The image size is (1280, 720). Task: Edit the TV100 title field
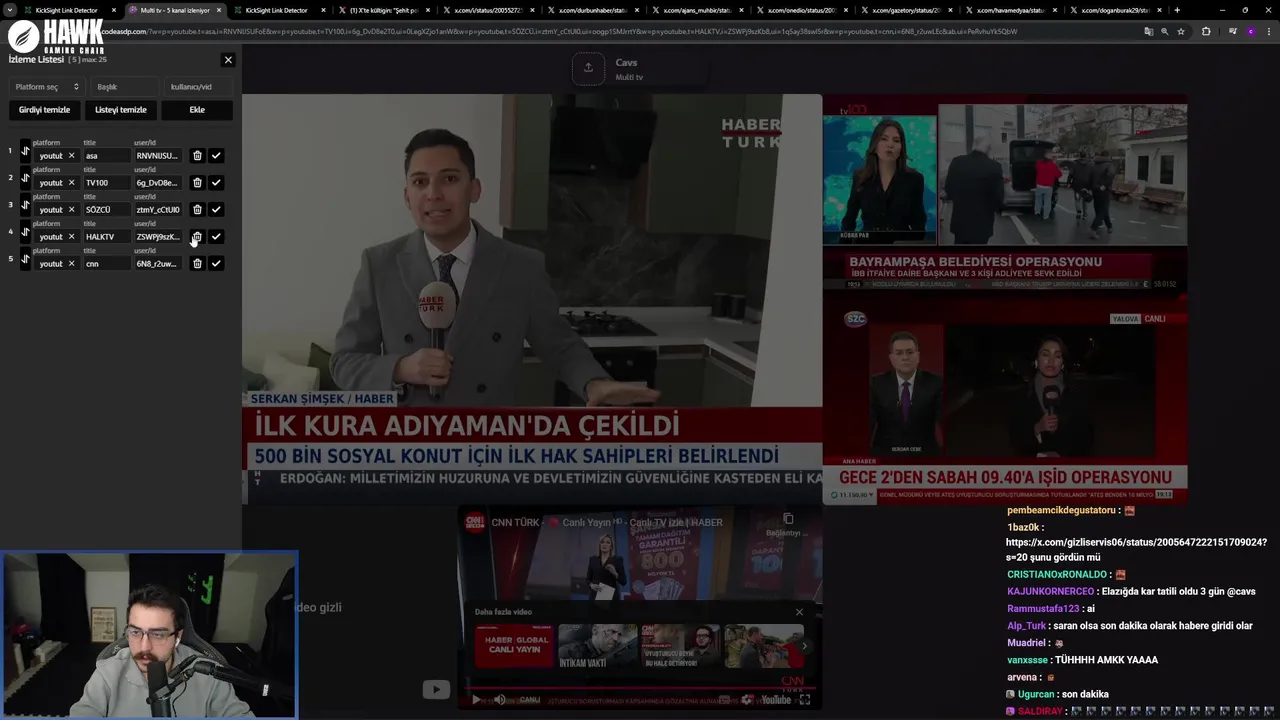pyautogui.click(x=106, y=182)
